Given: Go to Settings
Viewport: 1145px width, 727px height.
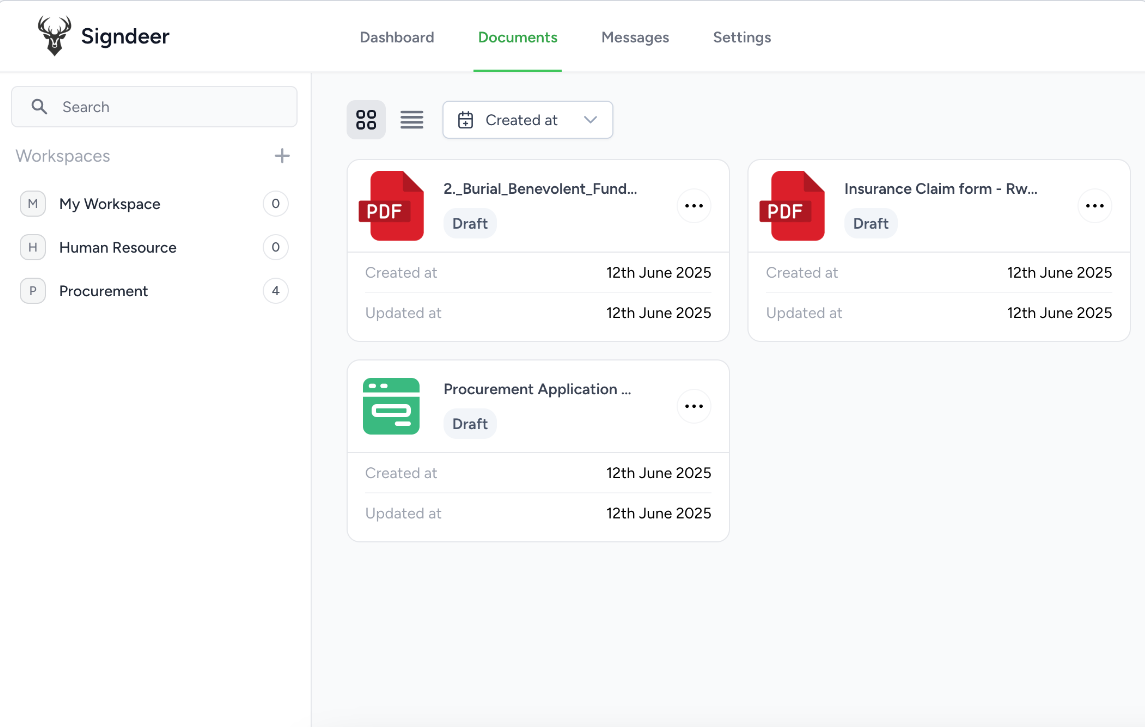Looking at the screenshot, I should coord(742,37).
